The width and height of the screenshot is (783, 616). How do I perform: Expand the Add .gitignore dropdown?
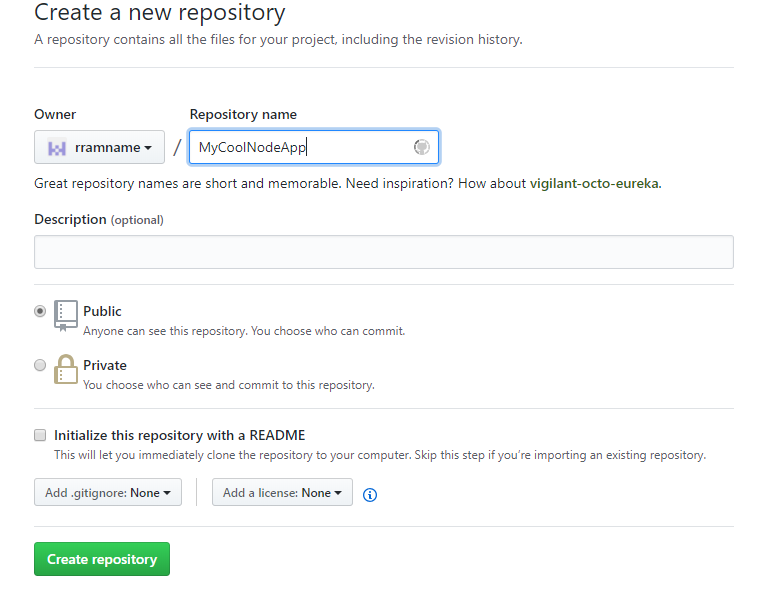point(108,493)
